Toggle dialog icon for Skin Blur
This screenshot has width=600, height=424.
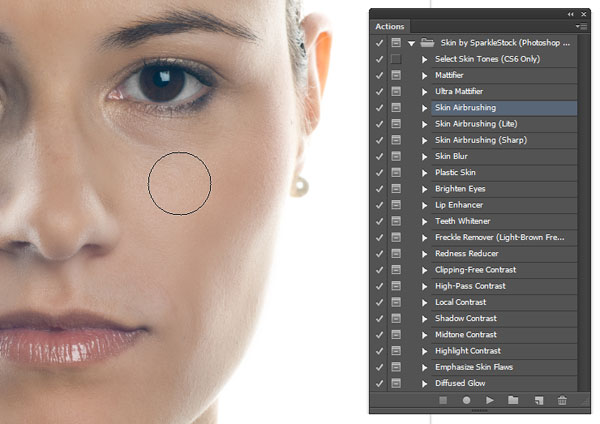396,156
